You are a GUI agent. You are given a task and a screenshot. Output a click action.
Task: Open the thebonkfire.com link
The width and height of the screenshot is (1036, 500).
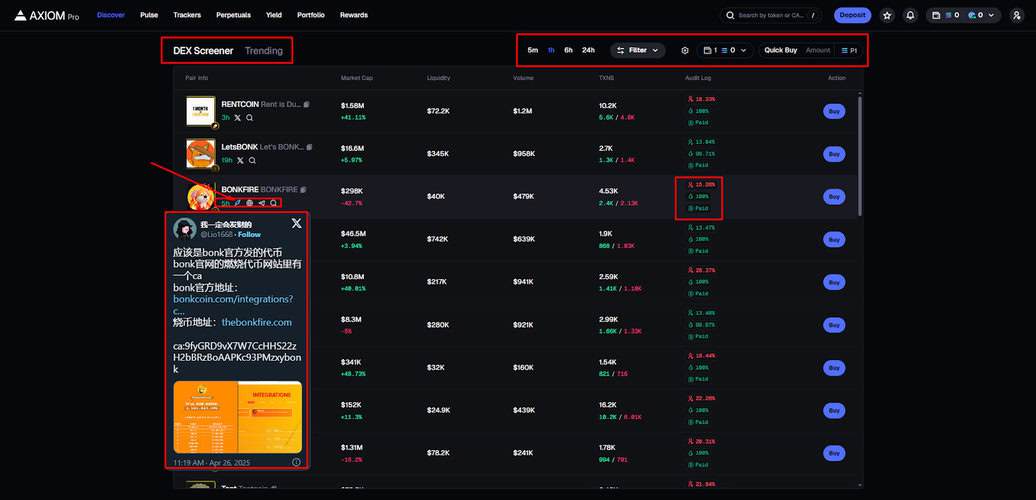(x=256, y=322)
